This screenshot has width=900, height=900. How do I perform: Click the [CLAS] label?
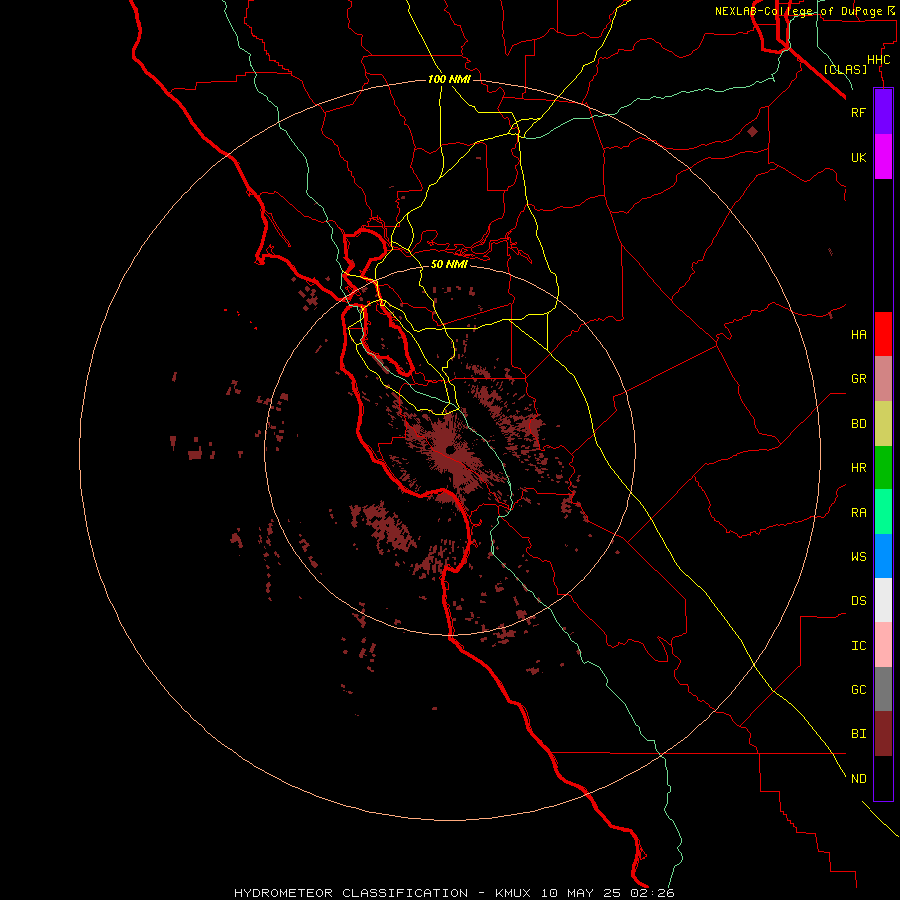point(845,69)
